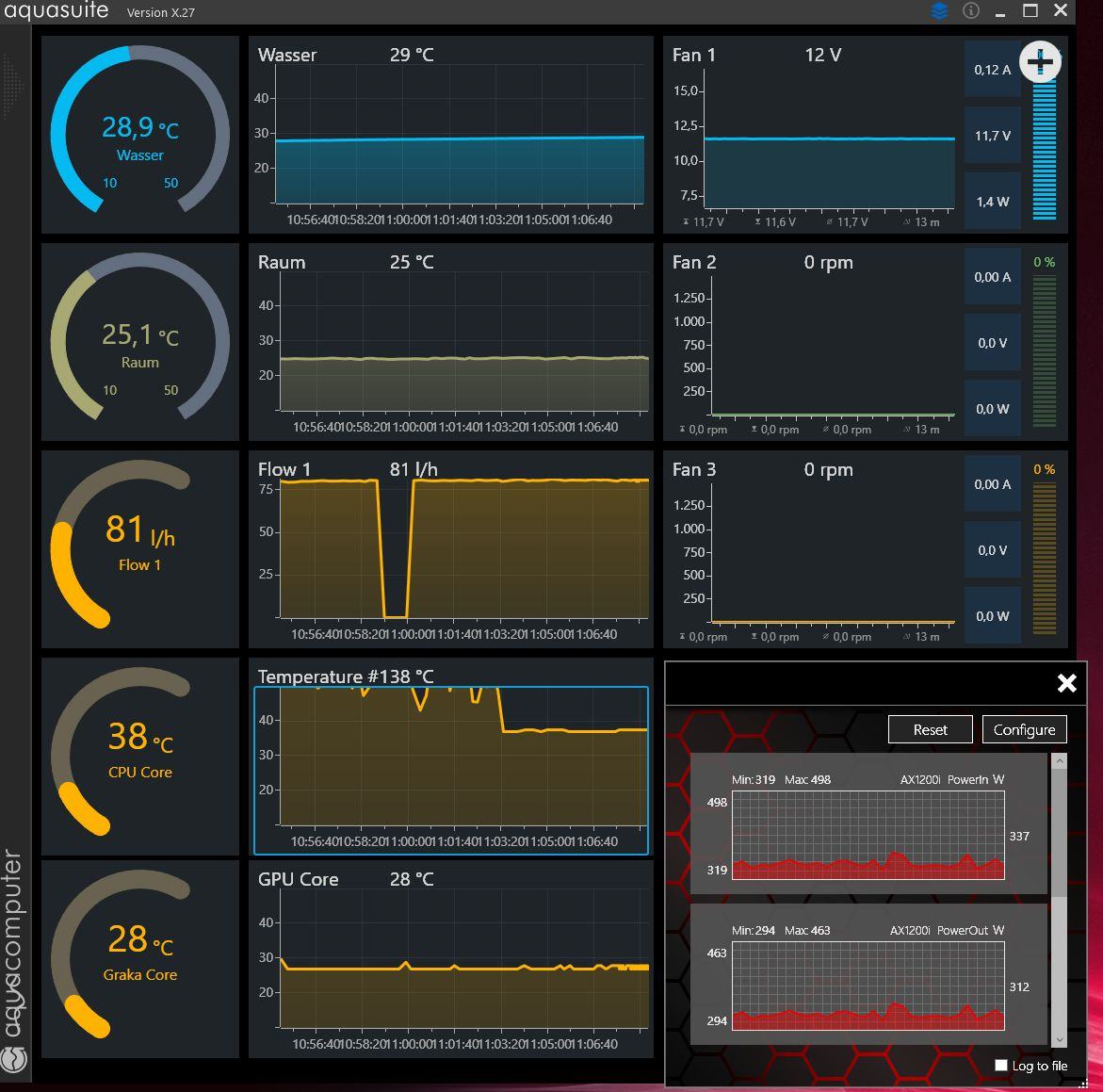Click the Fan 1 13 m duration label
The image size is (1103, 1092).
921,222
